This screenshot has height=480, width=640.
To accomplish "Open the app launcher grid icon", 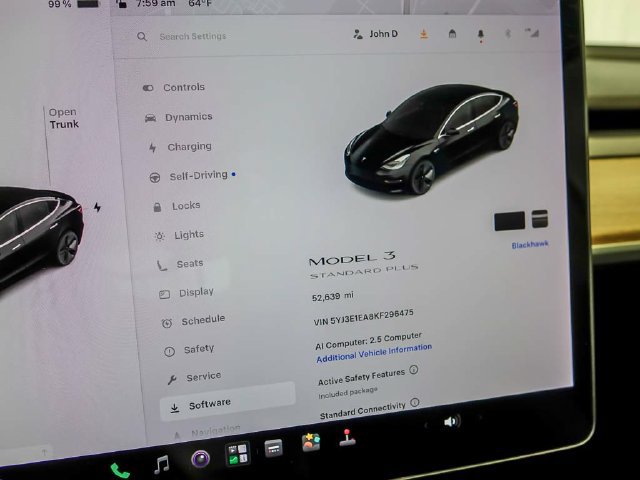I will 238,454.
